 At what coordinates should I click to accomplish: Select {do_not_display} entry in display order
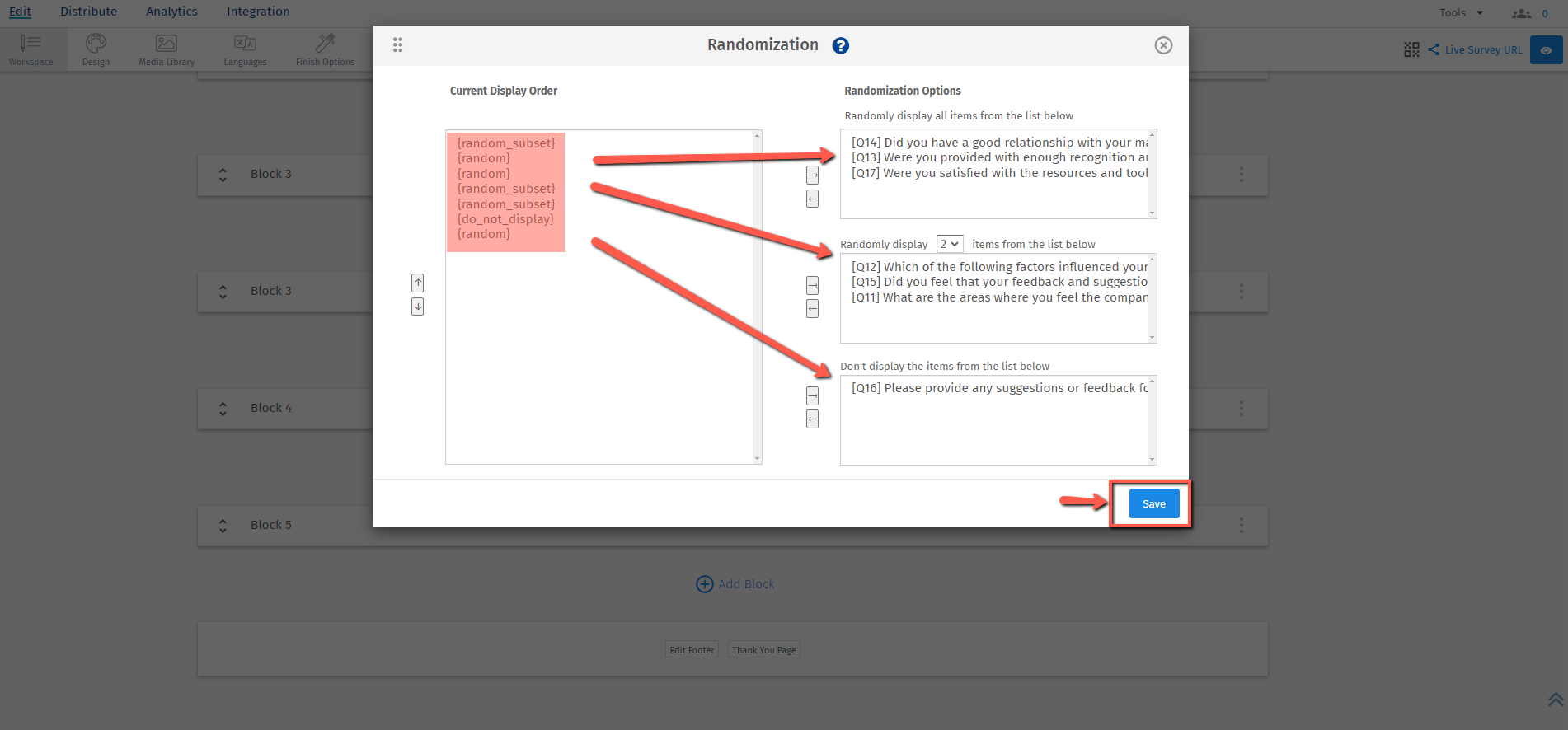pos(505,219)
